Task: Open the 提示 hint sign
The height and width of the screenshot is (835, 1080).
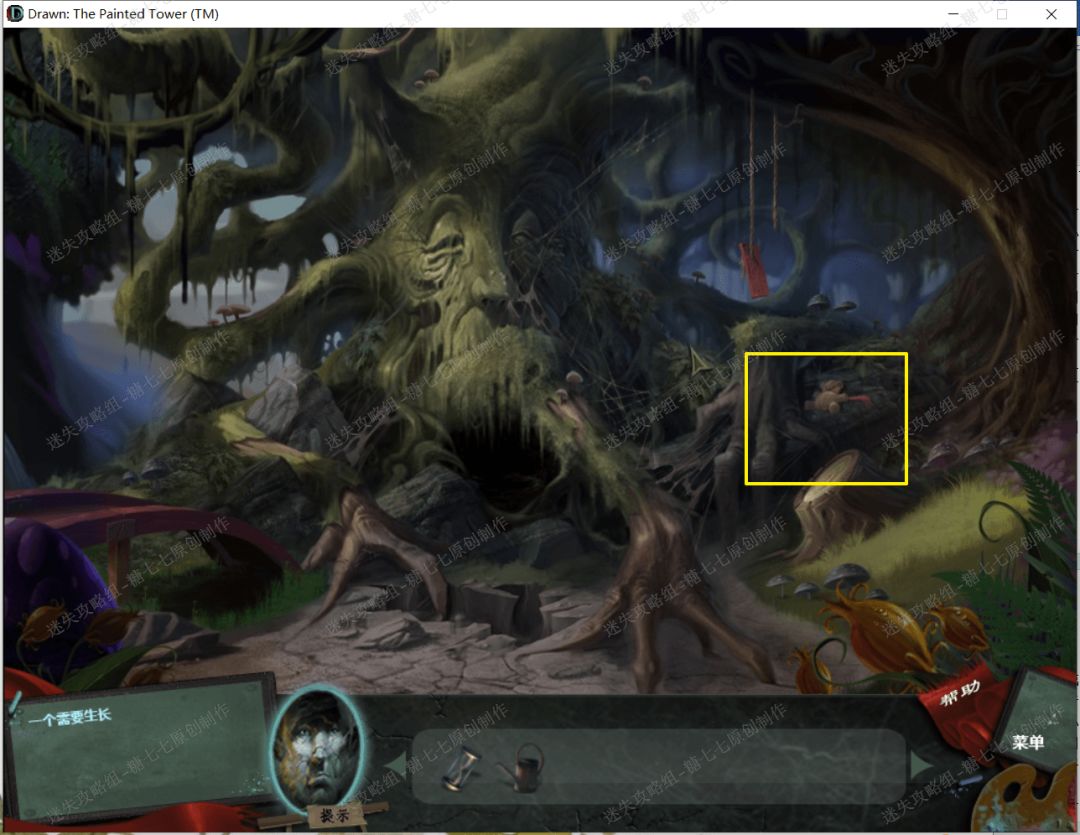Action: point(334,816)
